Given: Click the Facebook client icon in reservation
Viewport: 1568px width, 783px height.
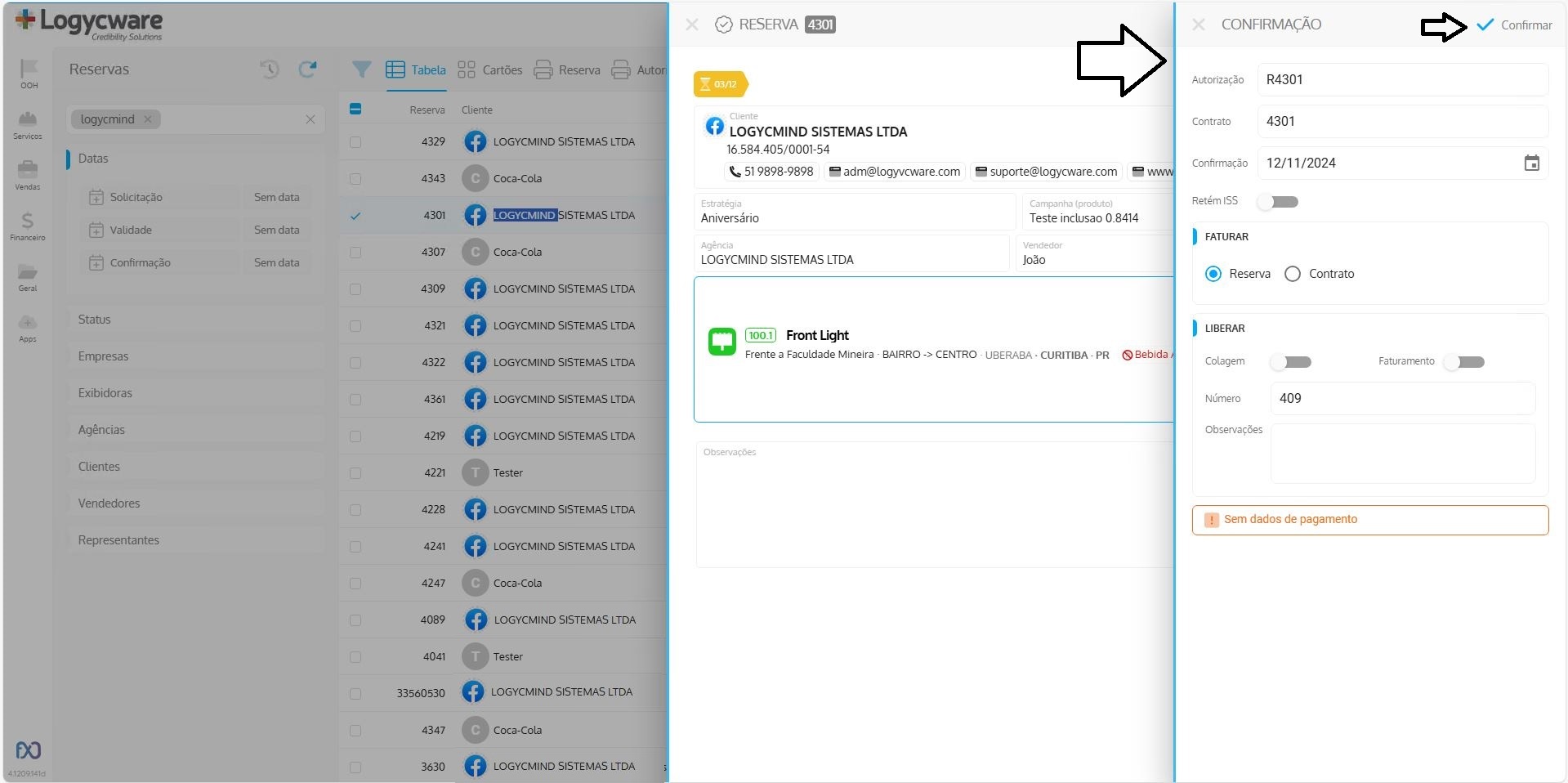Looking at the screenshot, I should (x=715, y=126).
